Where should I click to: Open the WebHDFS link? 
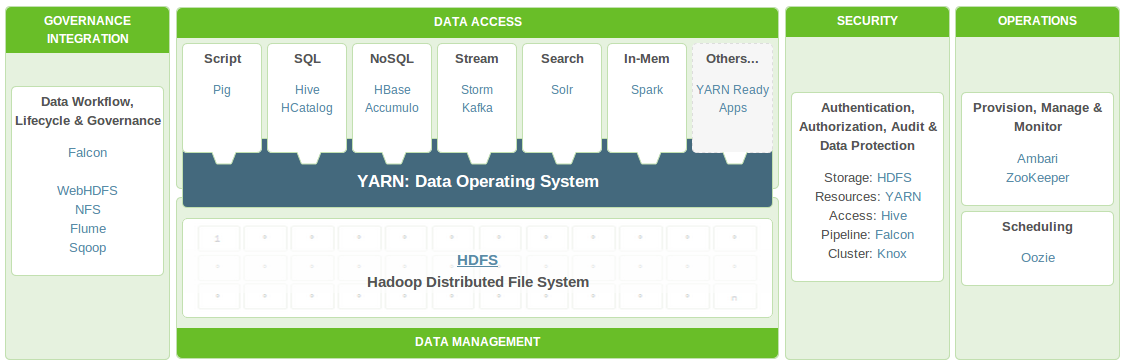tap(87, 191)
